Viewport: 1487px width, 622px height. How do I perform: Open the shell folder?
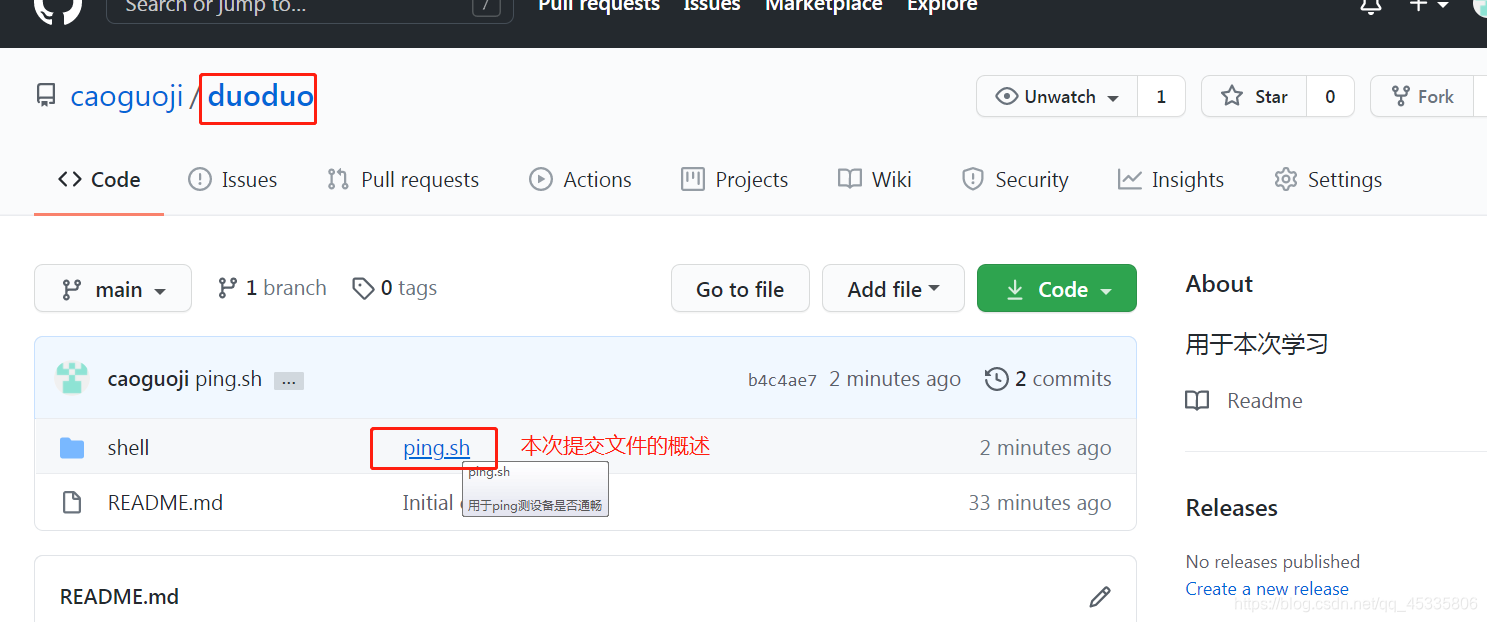click(x=128, y=448)
